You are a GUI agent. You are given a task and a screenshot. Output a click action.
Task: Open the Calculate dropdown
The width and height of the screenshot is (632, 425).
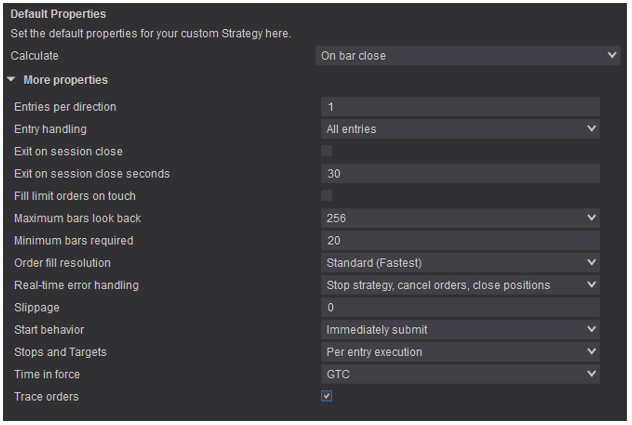[x=468, y=56]
